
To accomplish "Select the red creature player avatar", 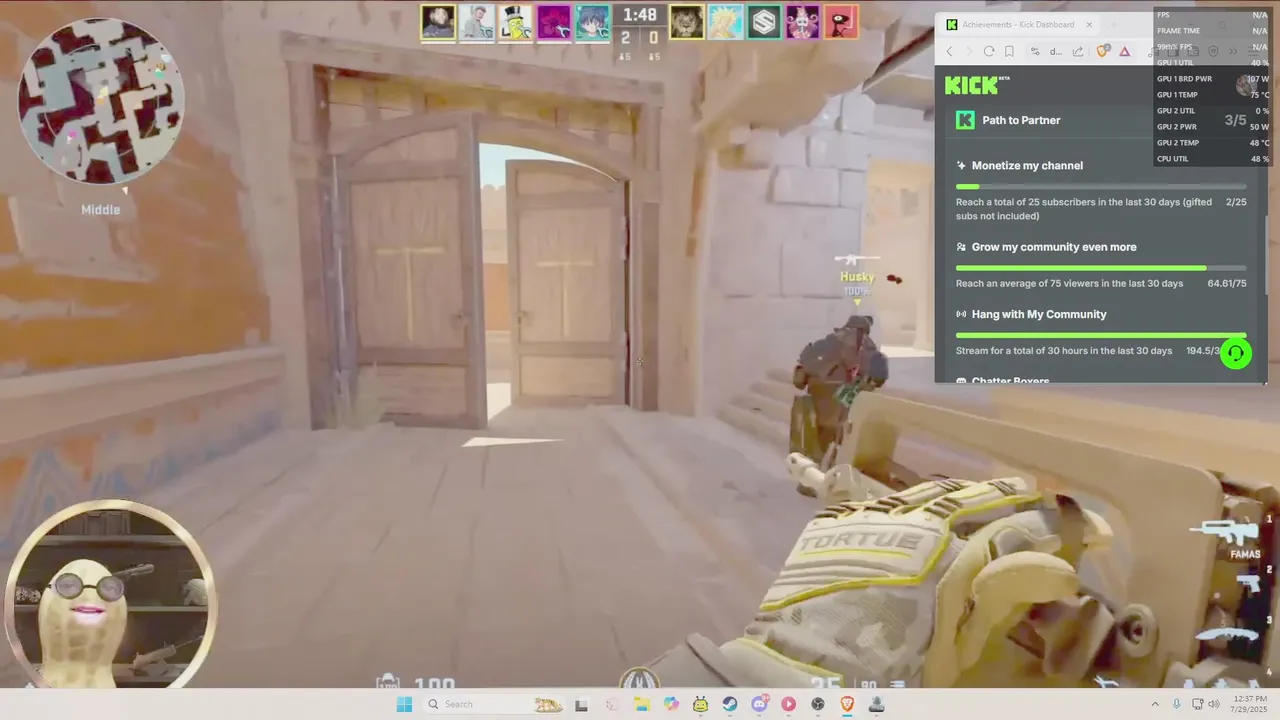I will [x=841, y=22].
